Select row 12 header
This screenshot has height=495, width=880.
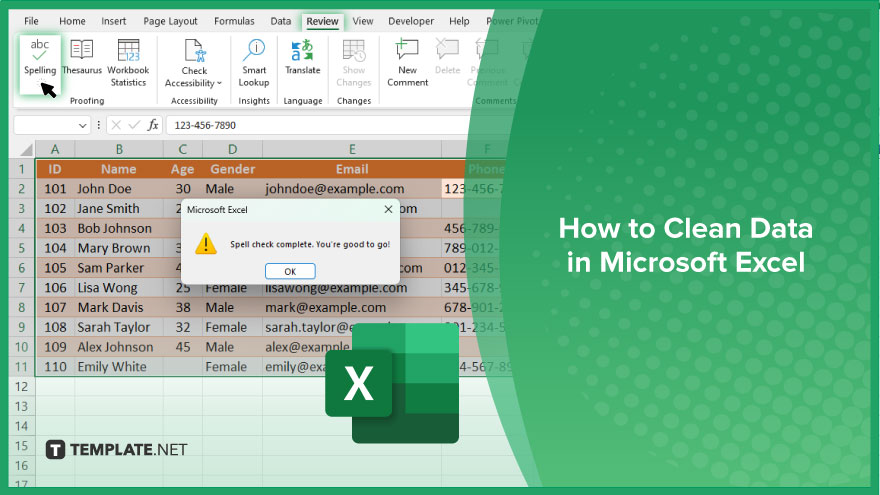point(22,387)
